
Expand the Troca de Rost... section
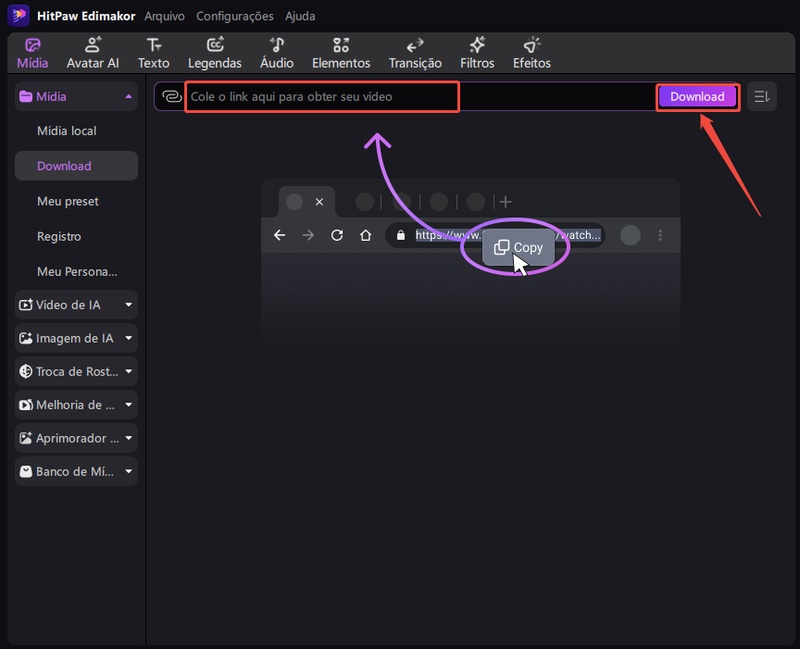point(129,371)
